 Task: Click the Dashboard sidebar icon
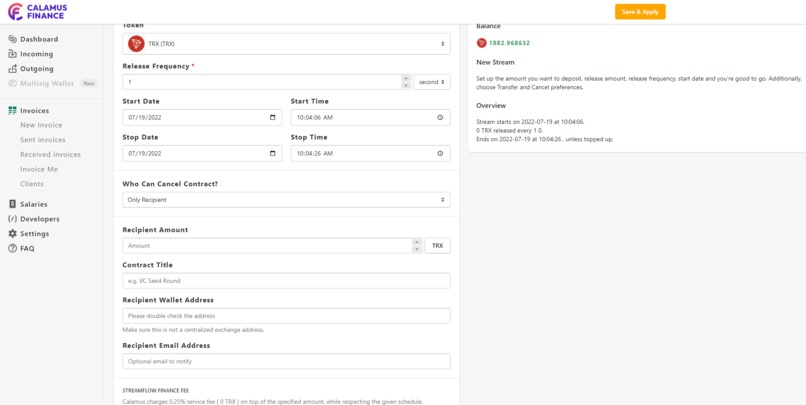(13, 39)
